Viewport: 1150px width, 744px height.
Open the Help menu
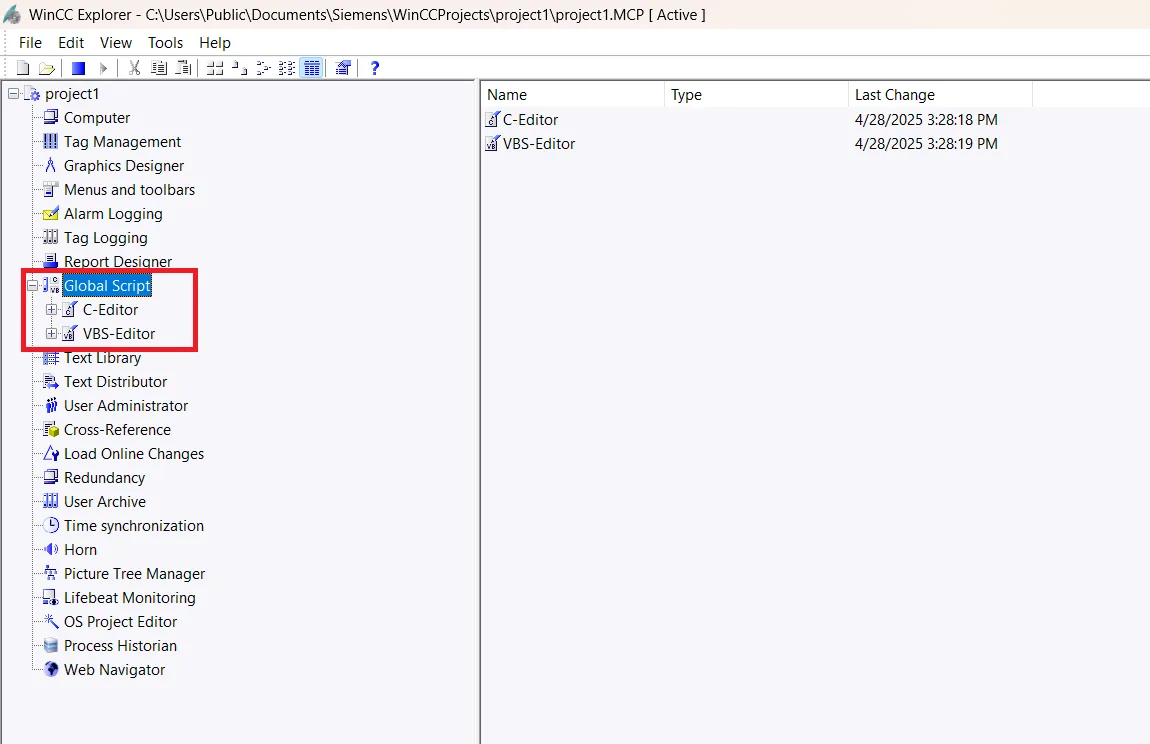click(215, 43)
